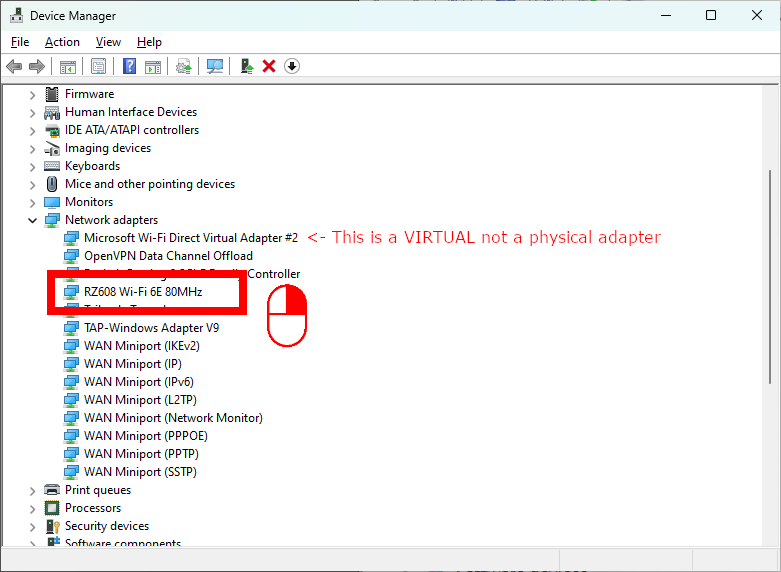781x572 pixels.
Task: Open the Action menu
Action: point(62,42)
